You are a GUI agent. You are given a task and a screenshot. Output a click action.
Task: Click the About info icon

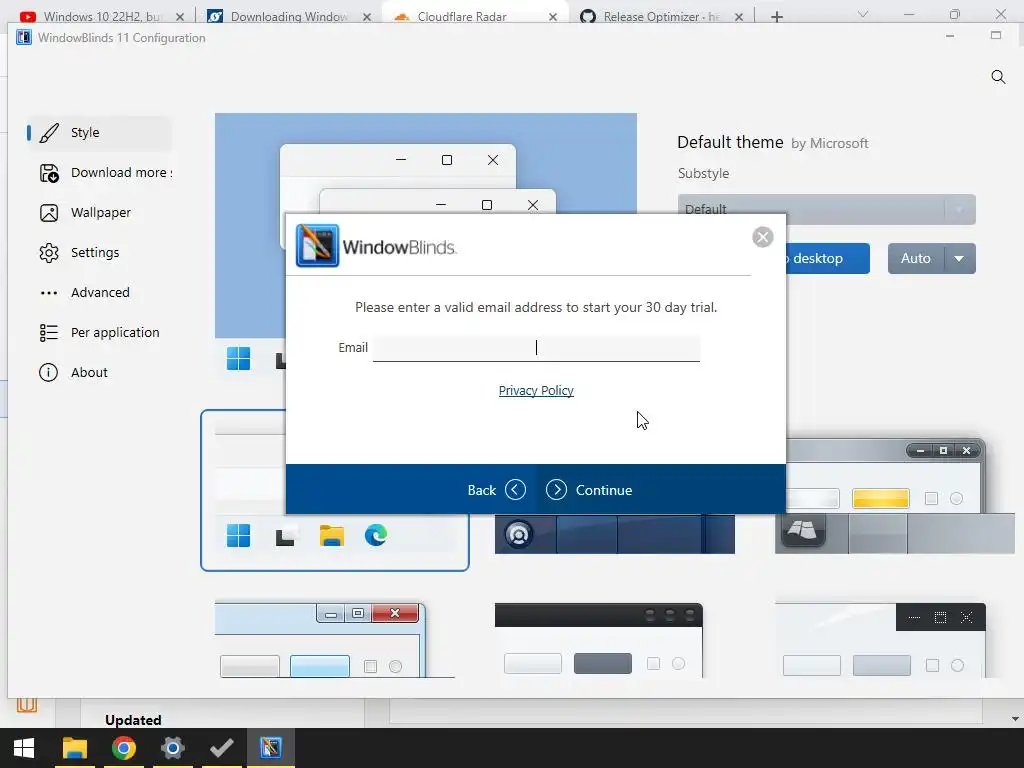pos(48,372)
